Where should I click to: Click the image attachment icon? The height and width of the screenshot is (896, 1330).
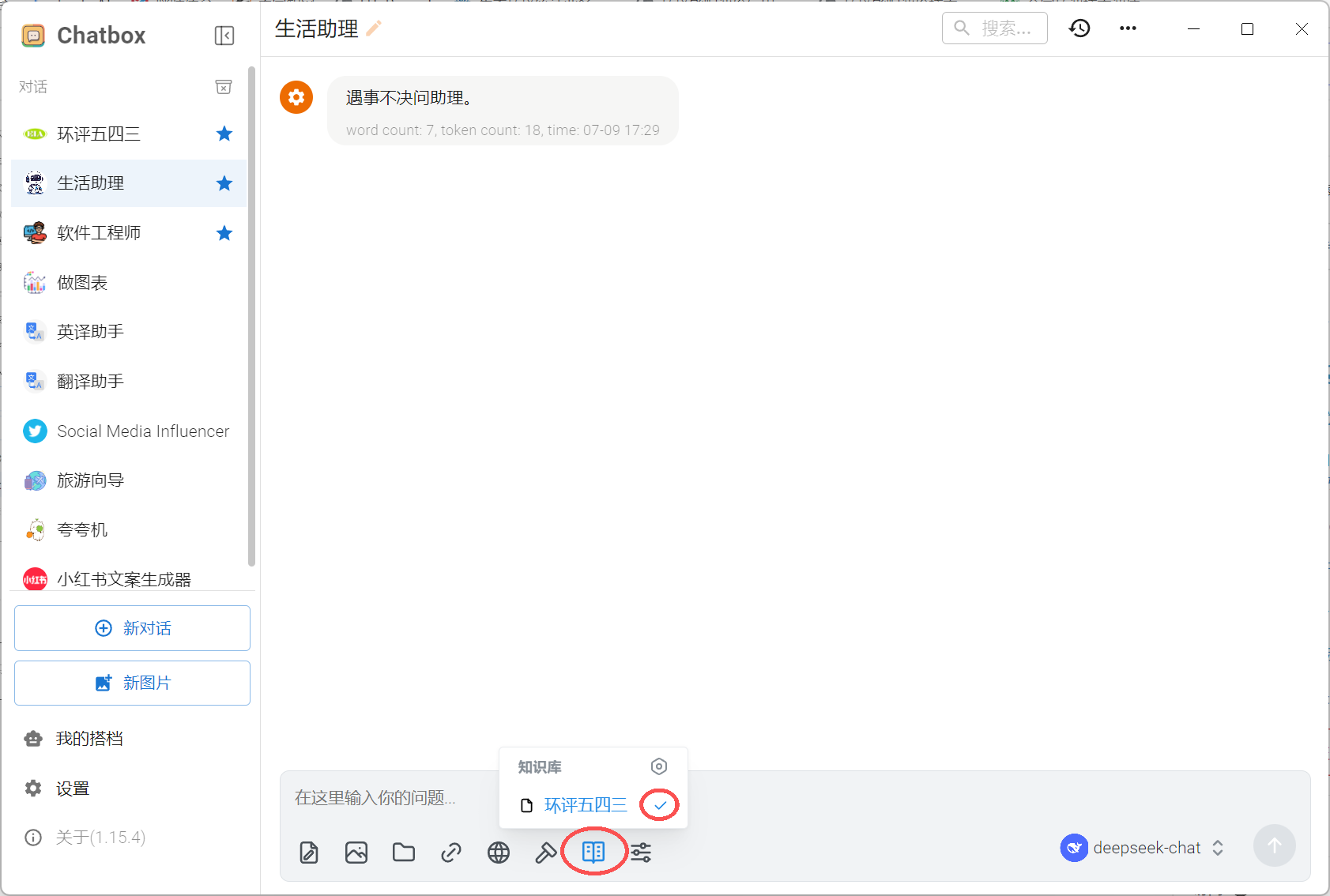click(x=356, y=853)
